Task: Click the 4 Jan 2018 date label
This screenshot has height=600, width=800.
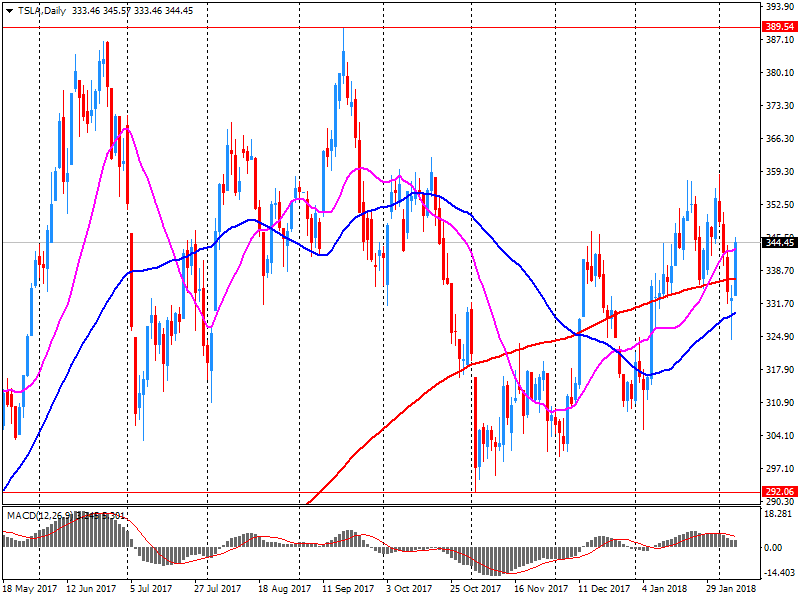Action: [x=664, y=589]
